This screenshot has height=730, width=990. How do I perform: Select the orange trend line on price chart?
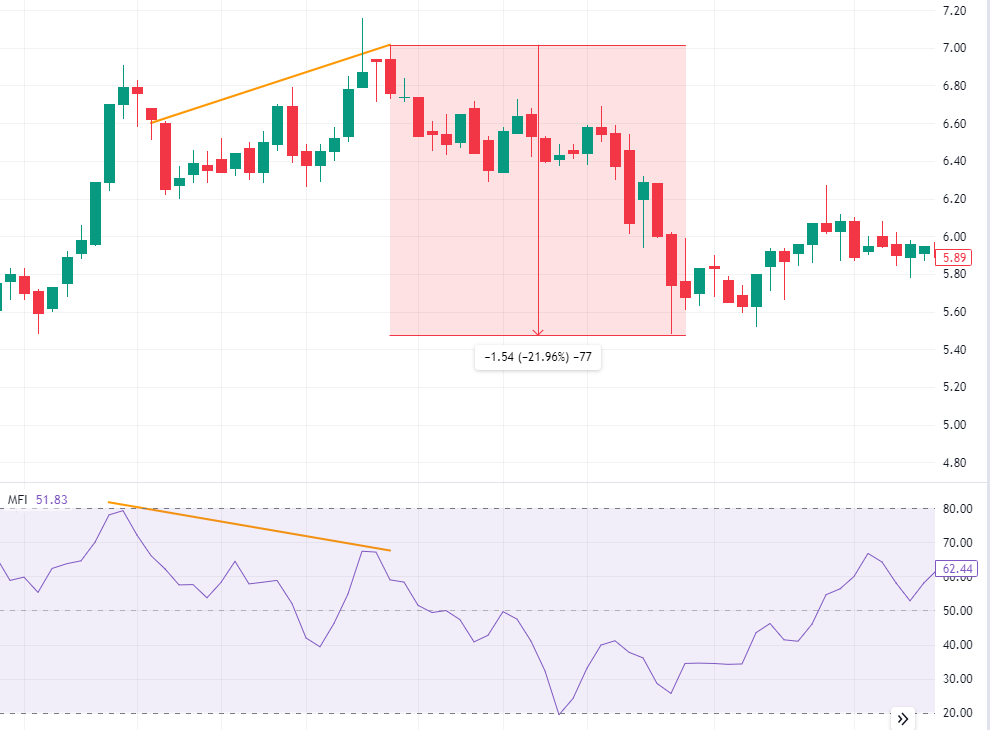point(270,83)
